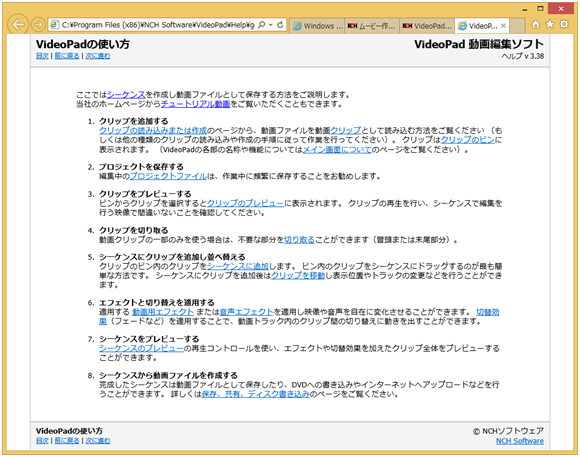Switch to the NCH VideoPad tab
Image resolution: width=580 pixels, height=457 pixels.
[427, 26]
